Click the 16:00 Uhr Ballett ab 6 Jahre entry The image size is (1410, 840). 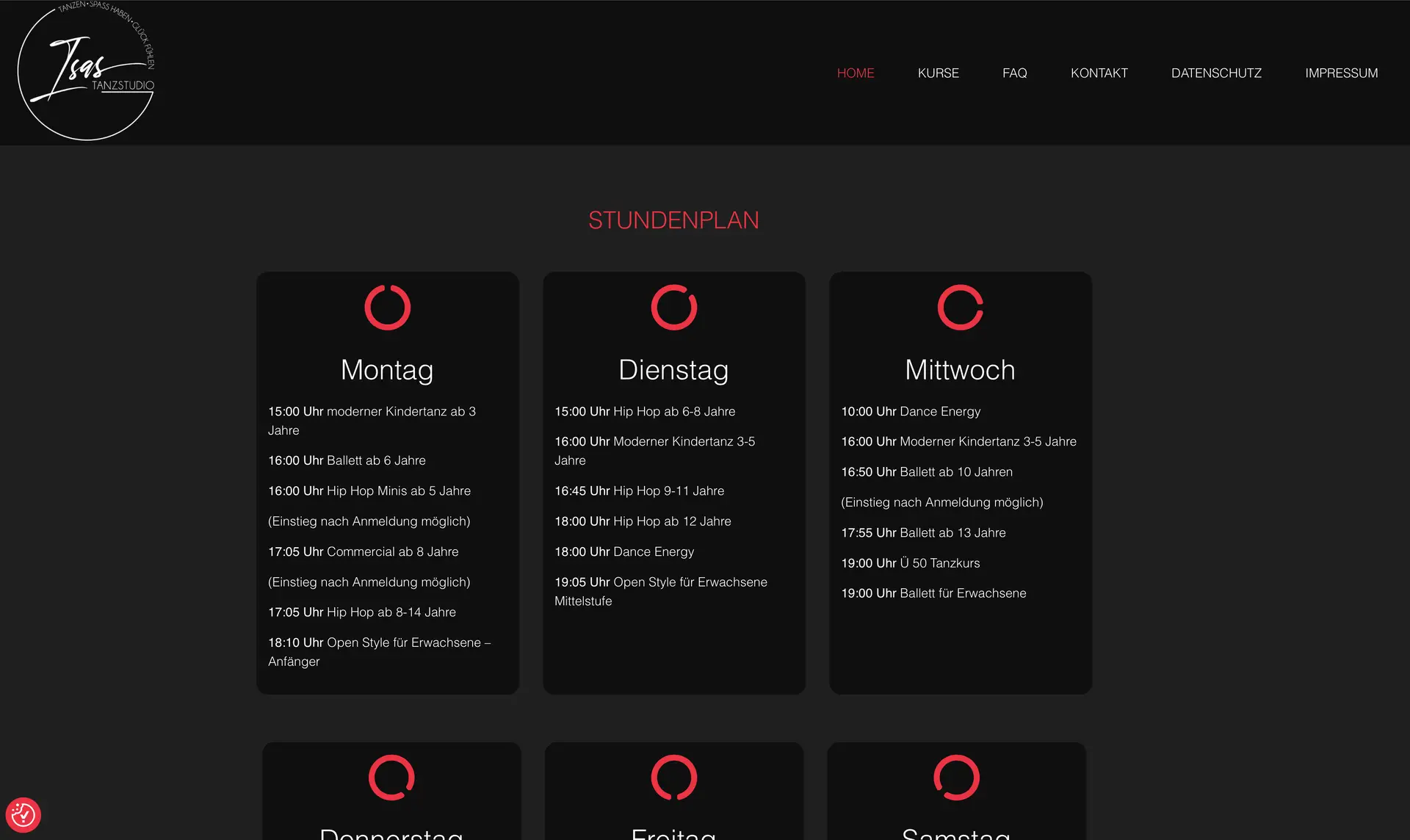click(347, 460)
